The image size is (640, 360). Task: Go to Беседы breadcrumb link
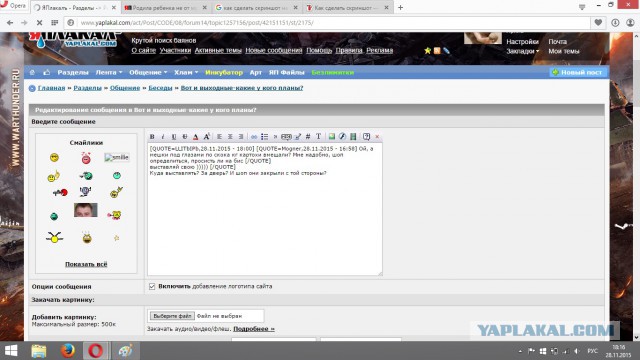(160, 88)
